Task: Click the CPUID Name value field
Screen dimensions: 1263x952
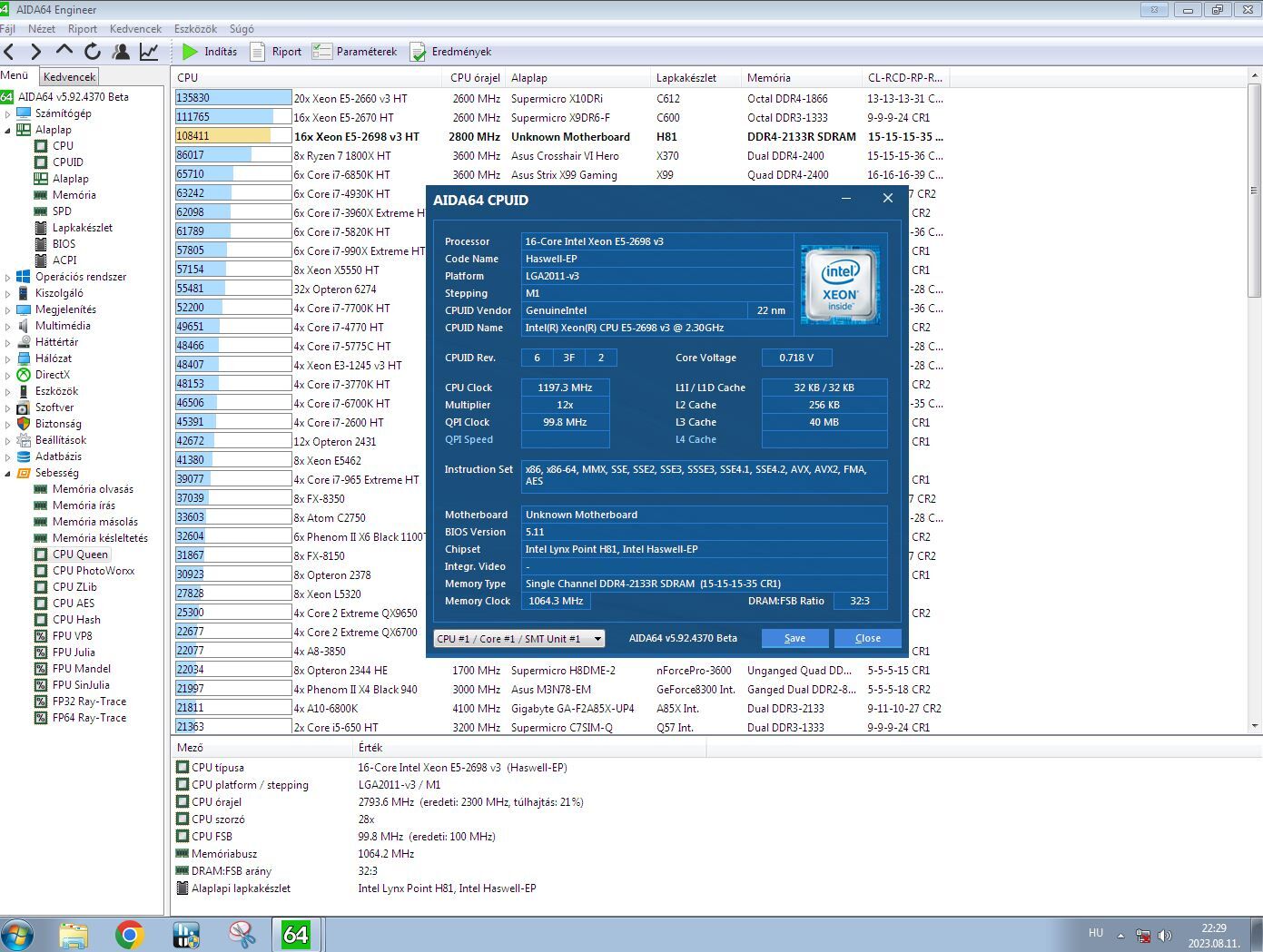Action: coord(657,328)
